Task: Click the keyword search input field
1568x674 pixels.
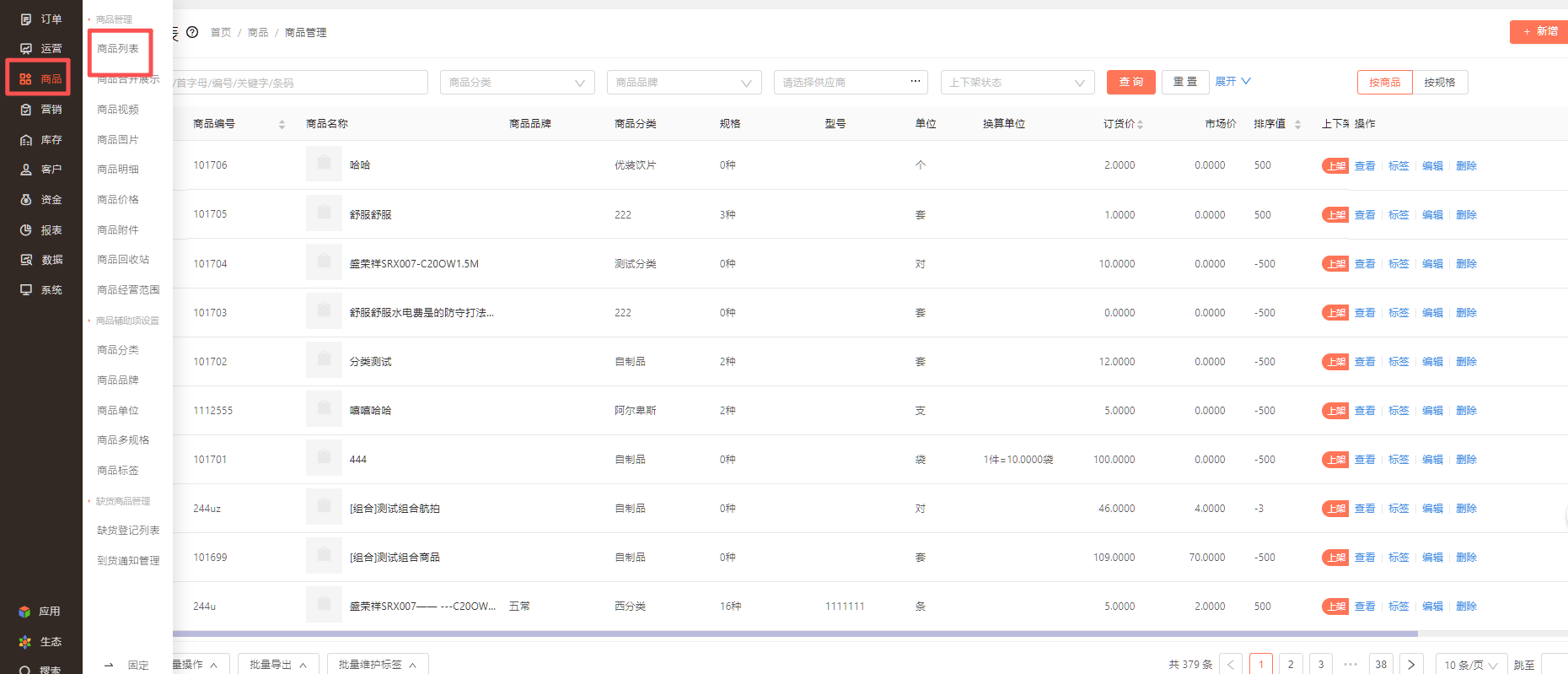Action: [300, 83]
